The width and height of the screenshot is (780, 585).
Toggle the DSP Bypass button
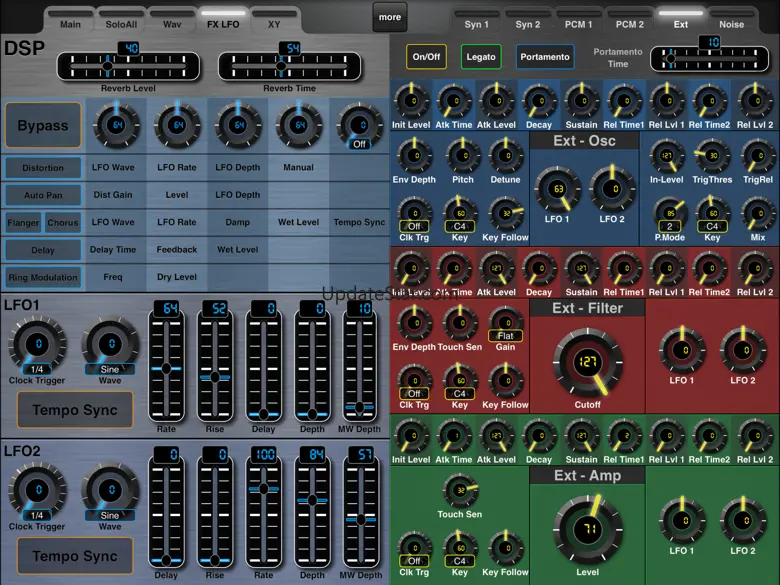point(43,125)
